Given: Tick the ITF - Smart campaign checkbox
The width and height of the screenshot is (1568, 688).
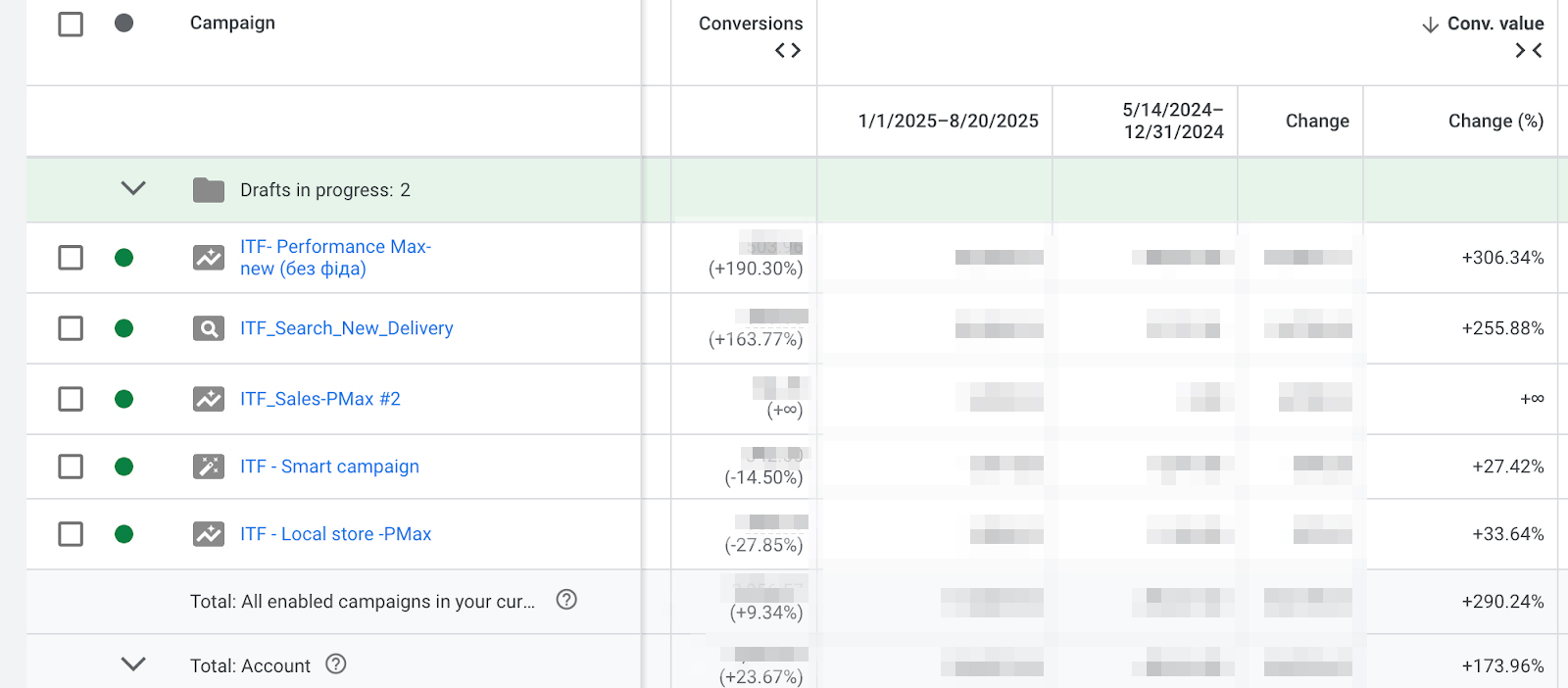Looking at the screenshot, I should [71, 467].
